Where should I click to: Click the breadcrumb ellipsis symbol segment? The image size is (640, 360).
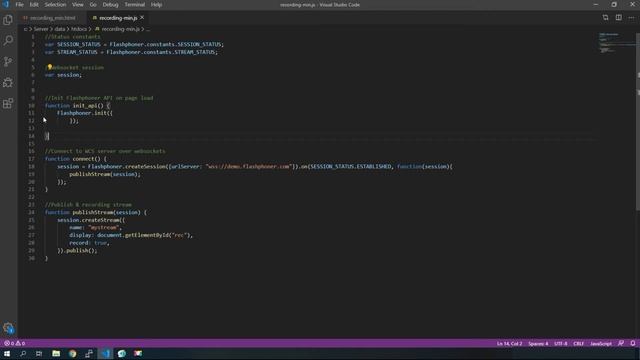pos(148,29)
